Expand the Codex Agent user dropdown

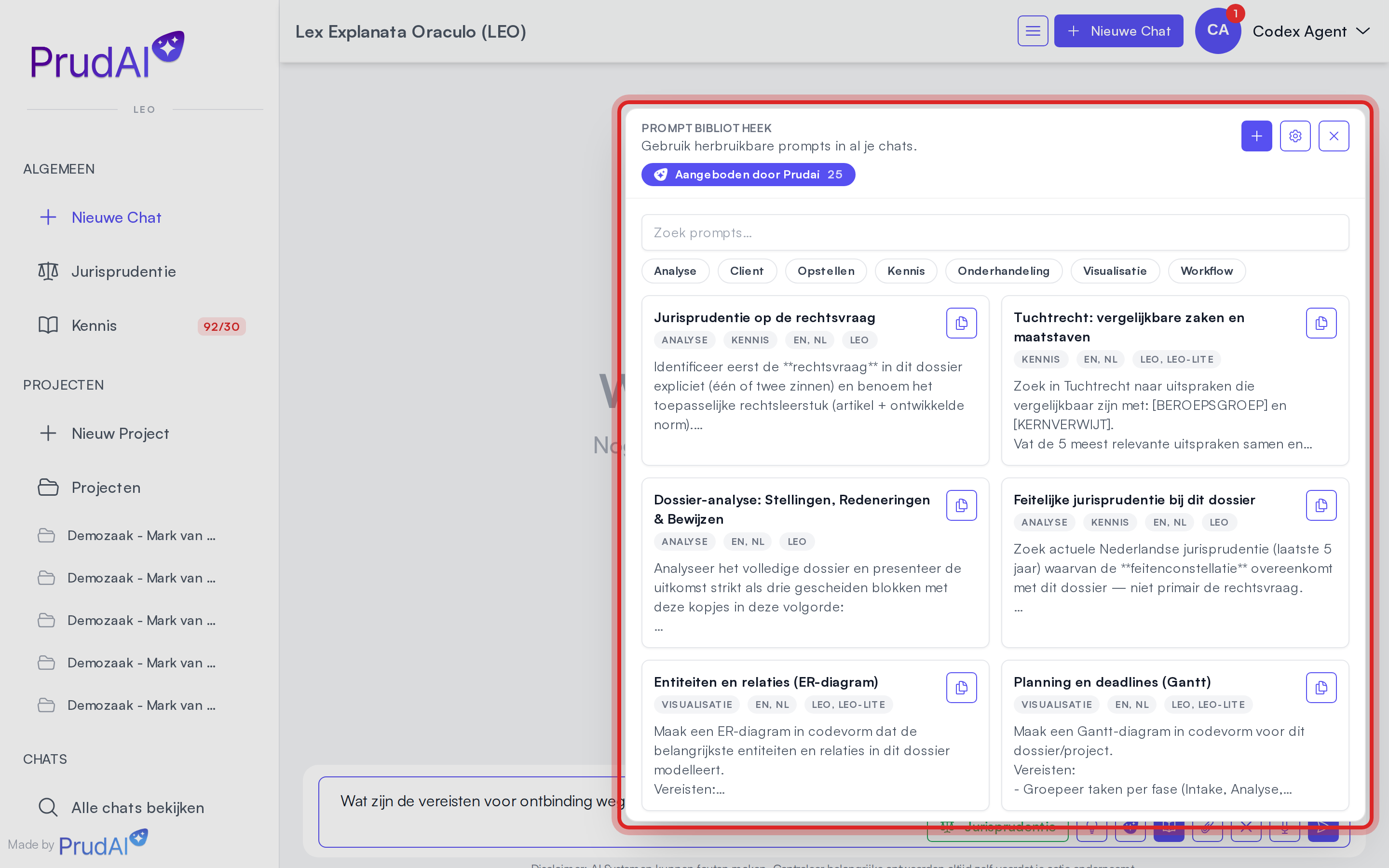click(1311, 31)
